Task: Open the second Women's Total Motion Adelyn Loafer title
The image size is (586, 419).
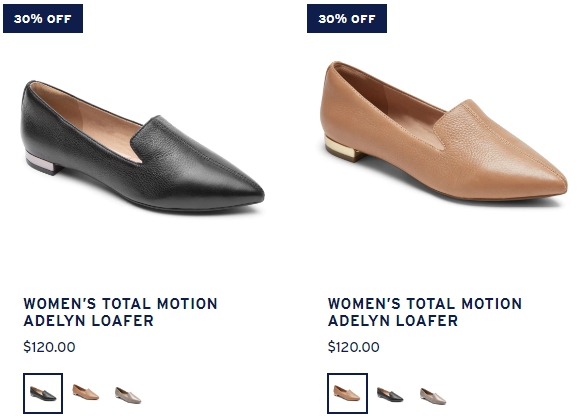Action: pyautogui.click(x=425, y=312)
